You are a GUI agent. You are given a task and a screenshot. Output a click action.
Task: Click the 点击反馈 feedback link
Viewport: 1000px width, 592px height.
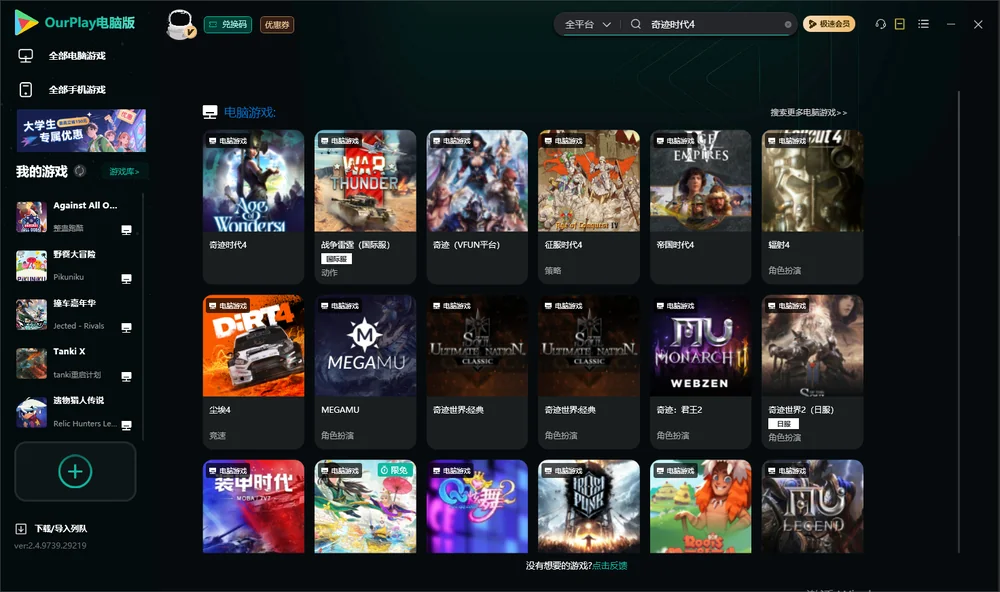coord(610,565)
